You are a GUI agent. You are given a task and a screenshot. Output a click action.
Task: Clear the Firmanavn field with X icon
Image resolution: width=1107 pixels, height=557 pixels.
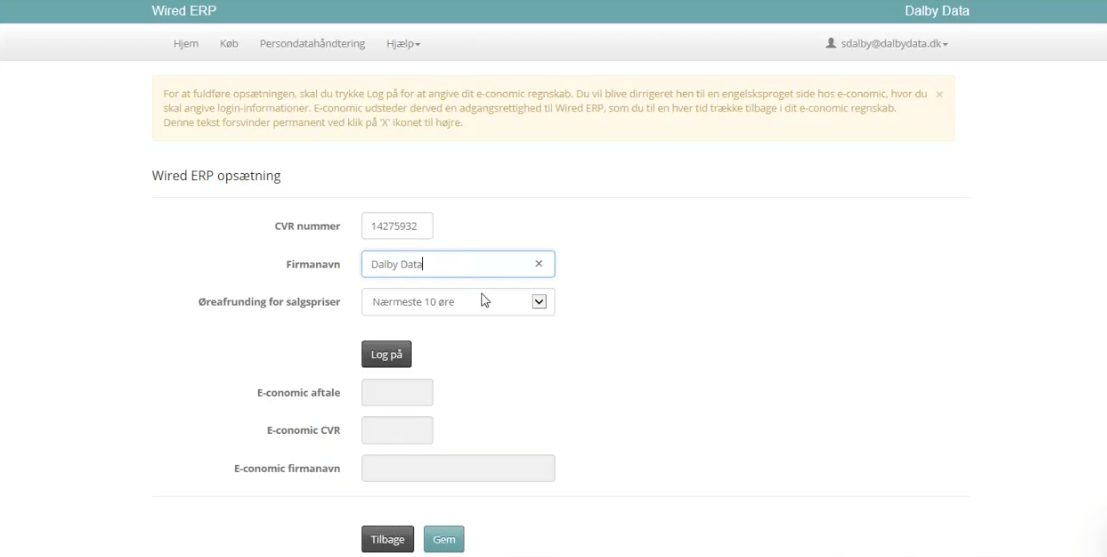pos(539,263)
